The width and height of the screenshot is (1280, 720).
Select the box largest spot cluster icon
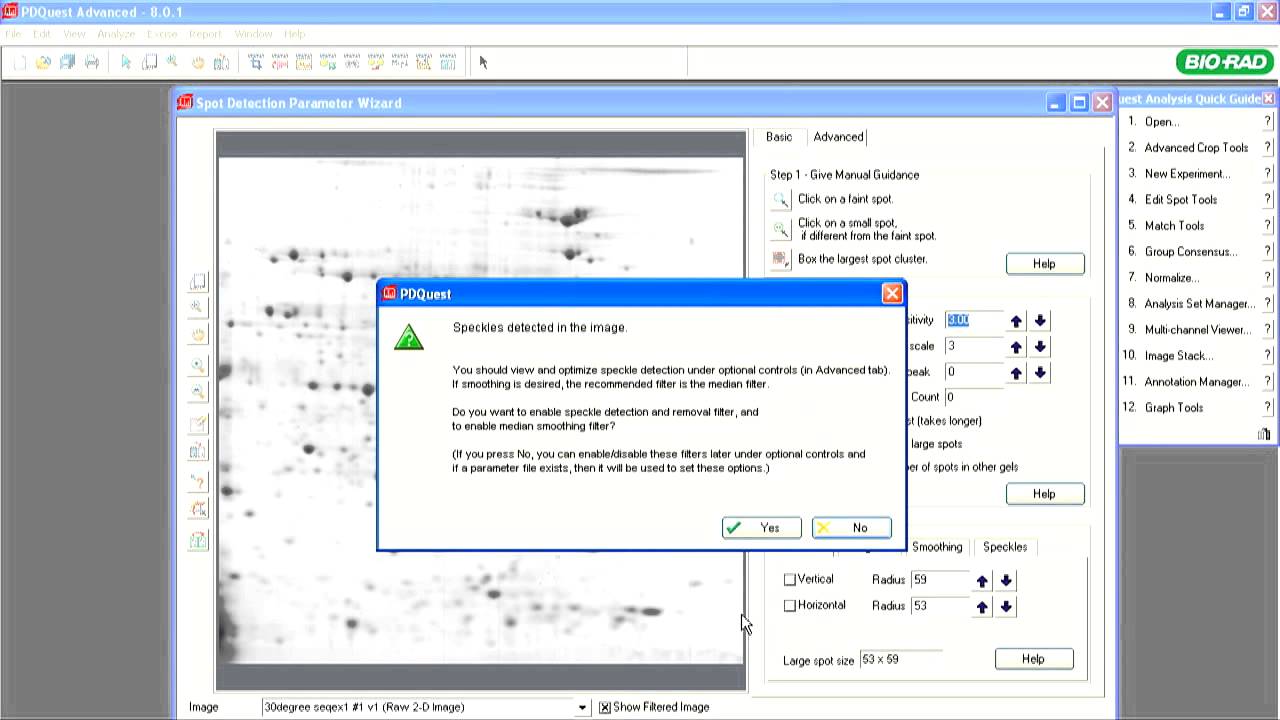781,259
